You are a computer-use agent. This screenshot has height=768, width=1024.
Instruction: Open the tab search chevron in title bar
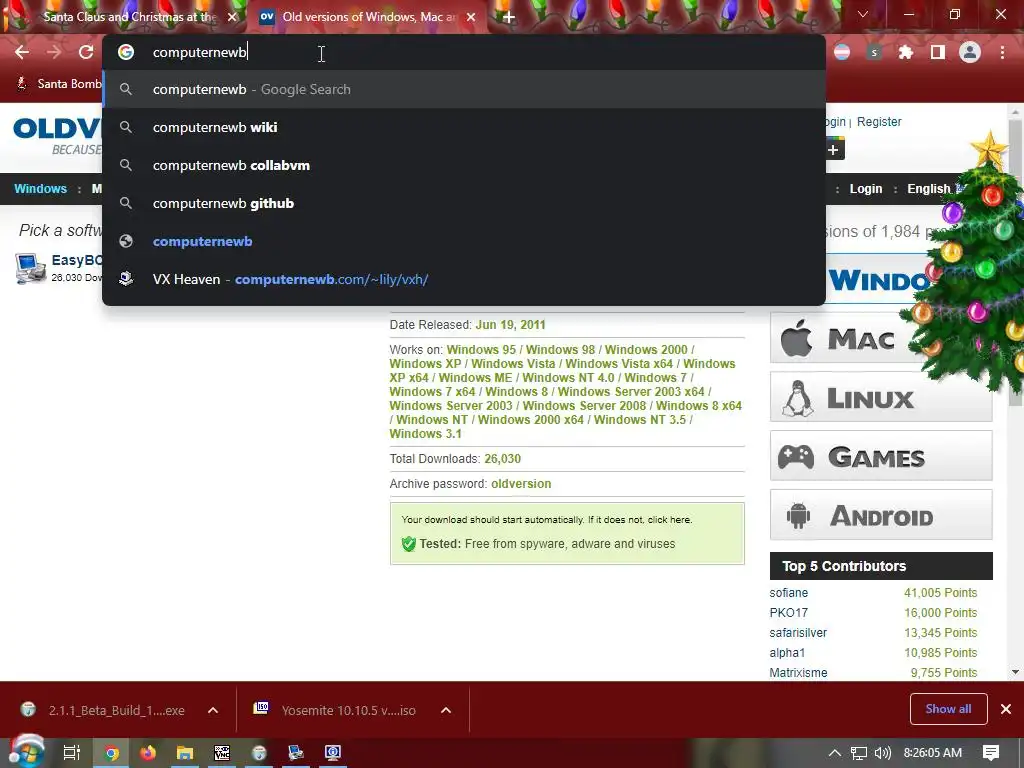[863, 14]
